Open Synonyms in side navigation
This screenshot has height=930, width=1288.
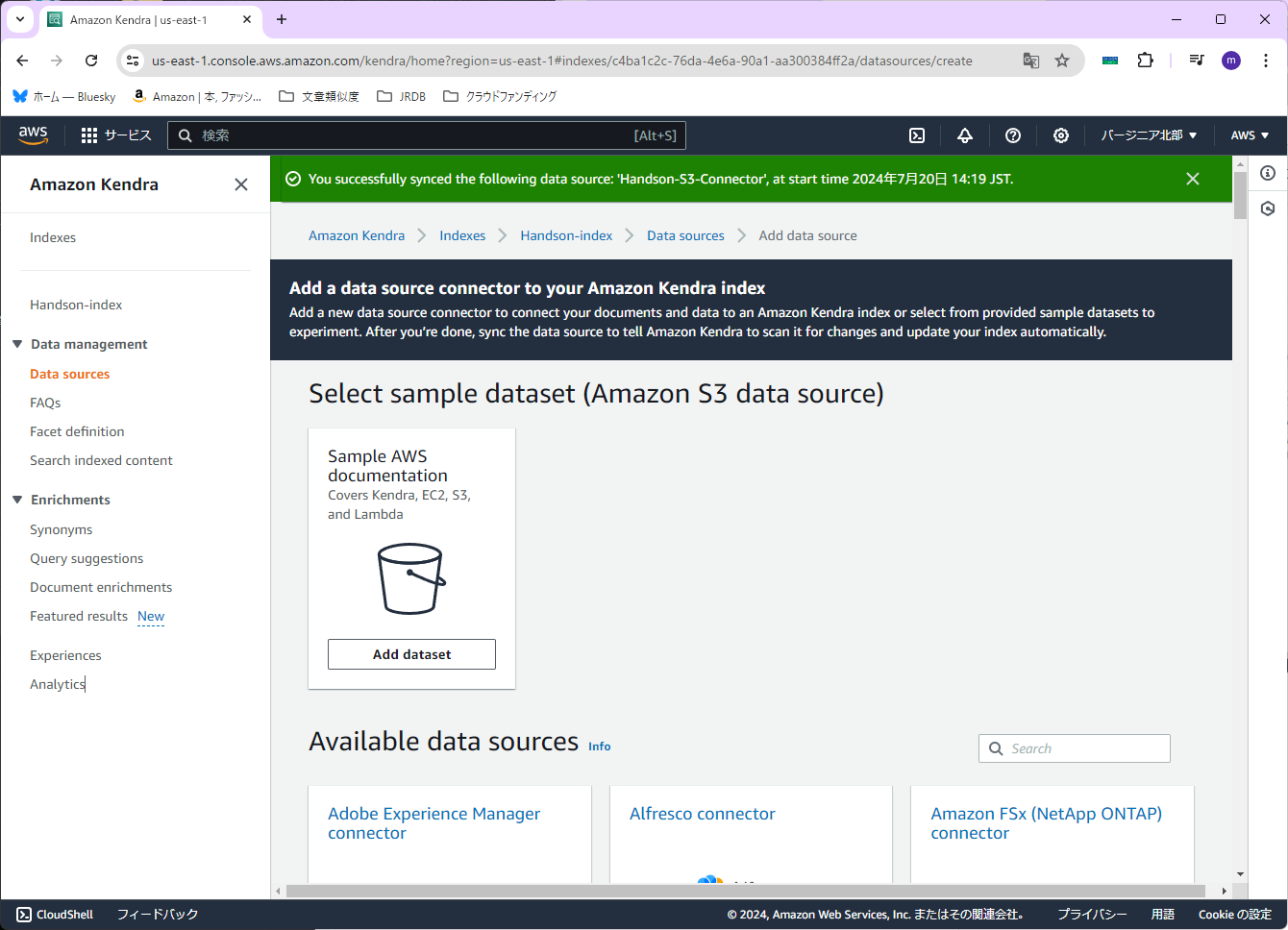pos(61,529)
